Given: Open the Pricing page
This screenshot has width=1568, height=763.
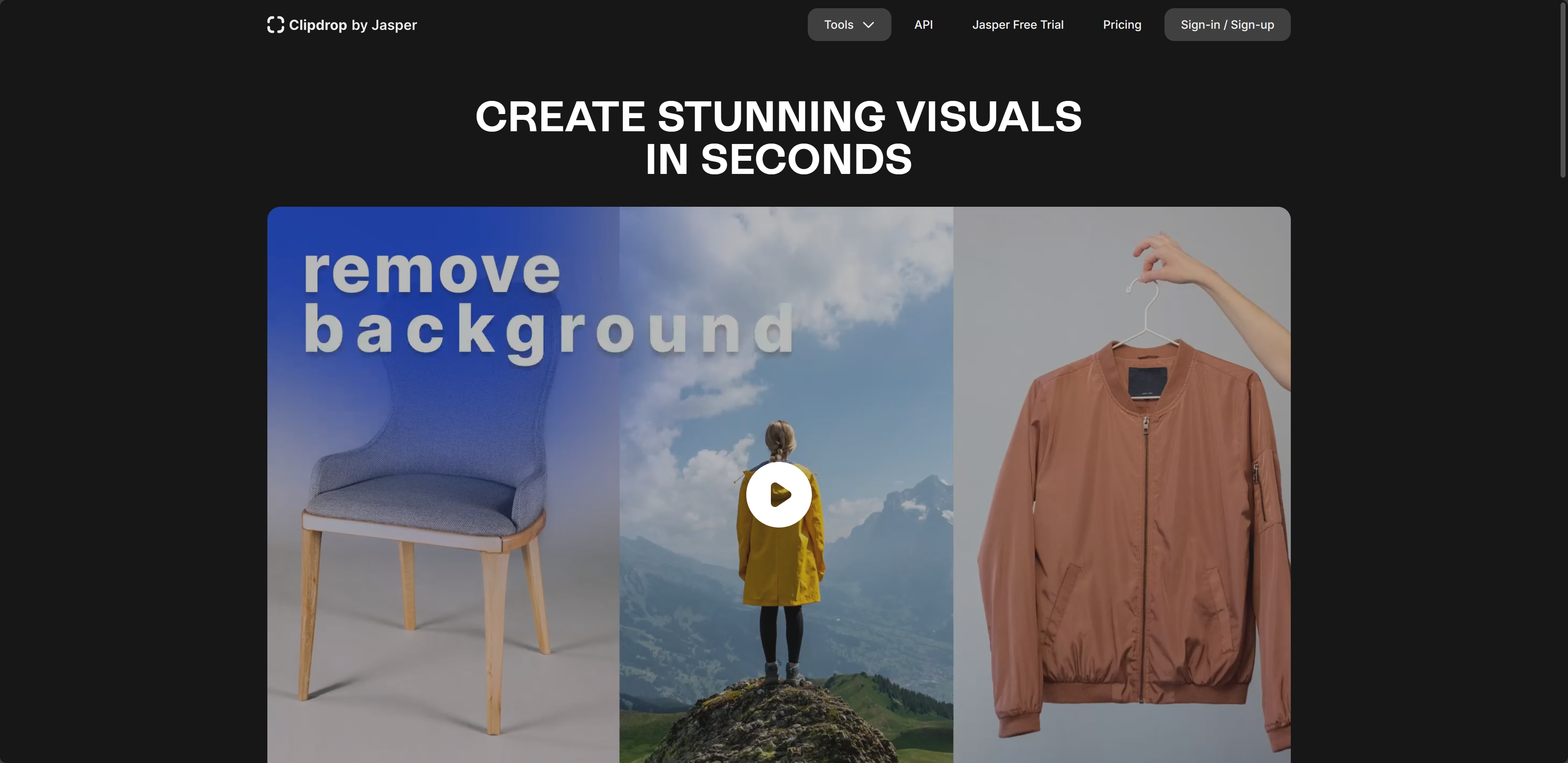Looking at the screenshot, I should tap(1121, 25).
